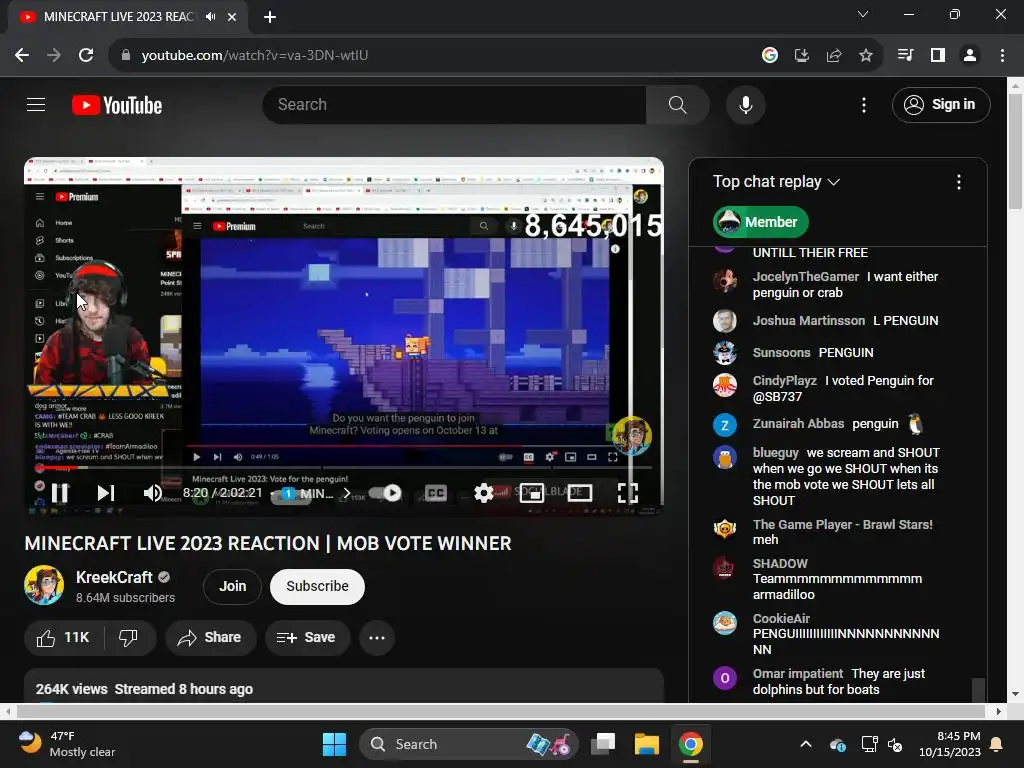Enter full screen mode
Image resolution: width=1024 pixels, height=768 pixels.
click(x=628, y=492)
